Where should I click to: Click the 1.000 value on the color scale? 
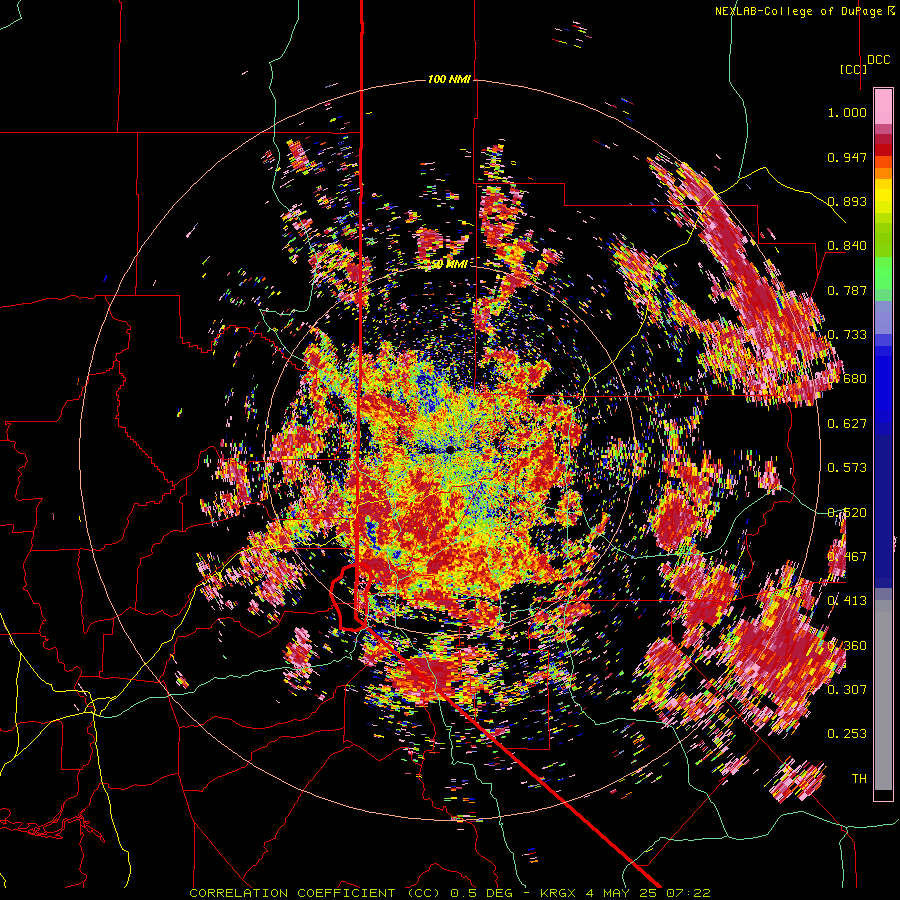pos(847,112)
